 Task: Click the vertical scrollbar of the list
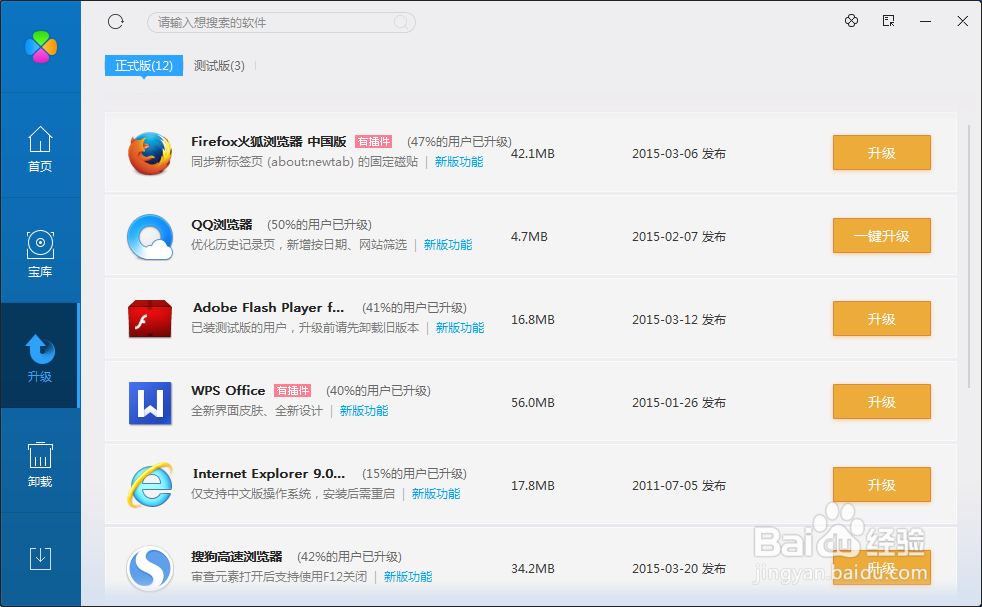tap(969, 257)
